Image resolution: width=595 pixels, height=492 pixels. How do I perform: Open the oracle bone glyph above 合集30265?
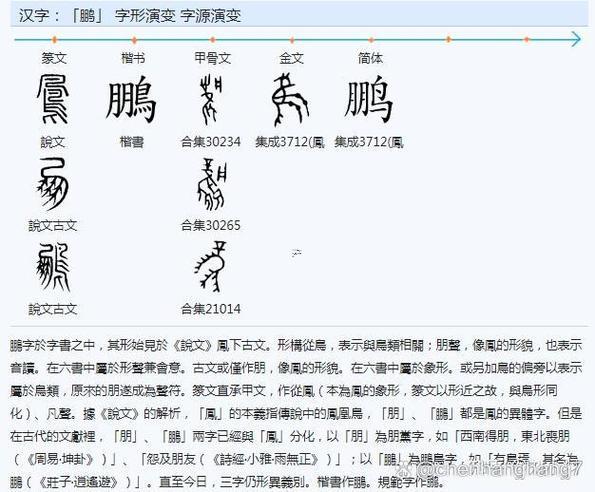tap(212, 184)
